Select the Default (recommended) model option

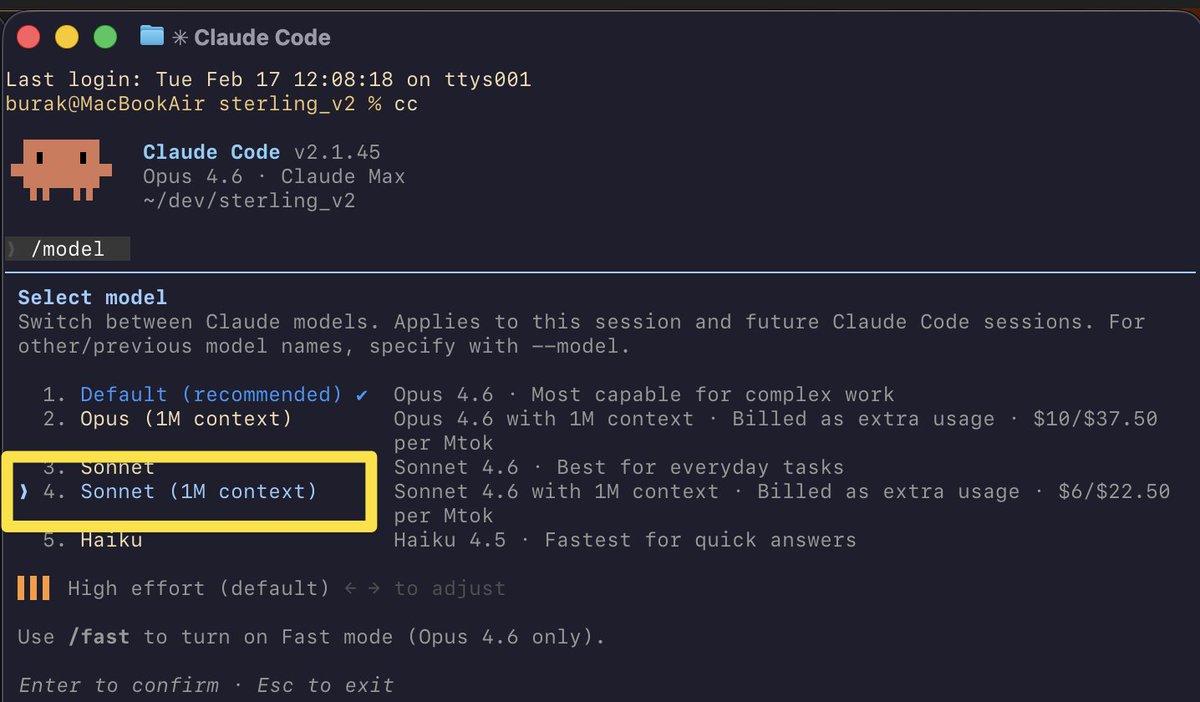click(211, 394)
